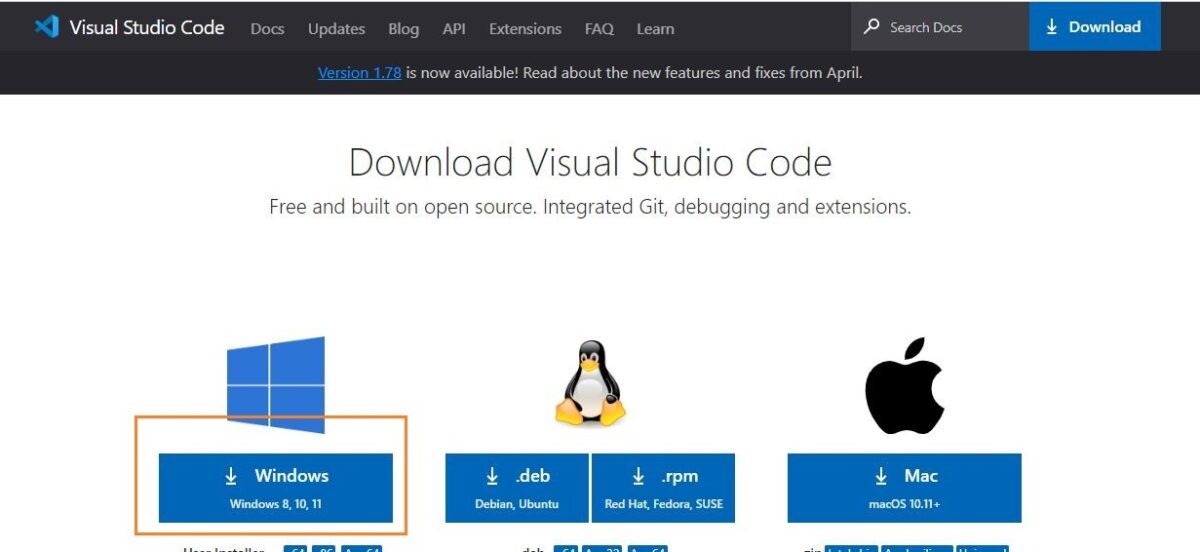This screenshot has width=1200, height=552.
Task: Click the Apple logo image
Action: pos(905,385)
